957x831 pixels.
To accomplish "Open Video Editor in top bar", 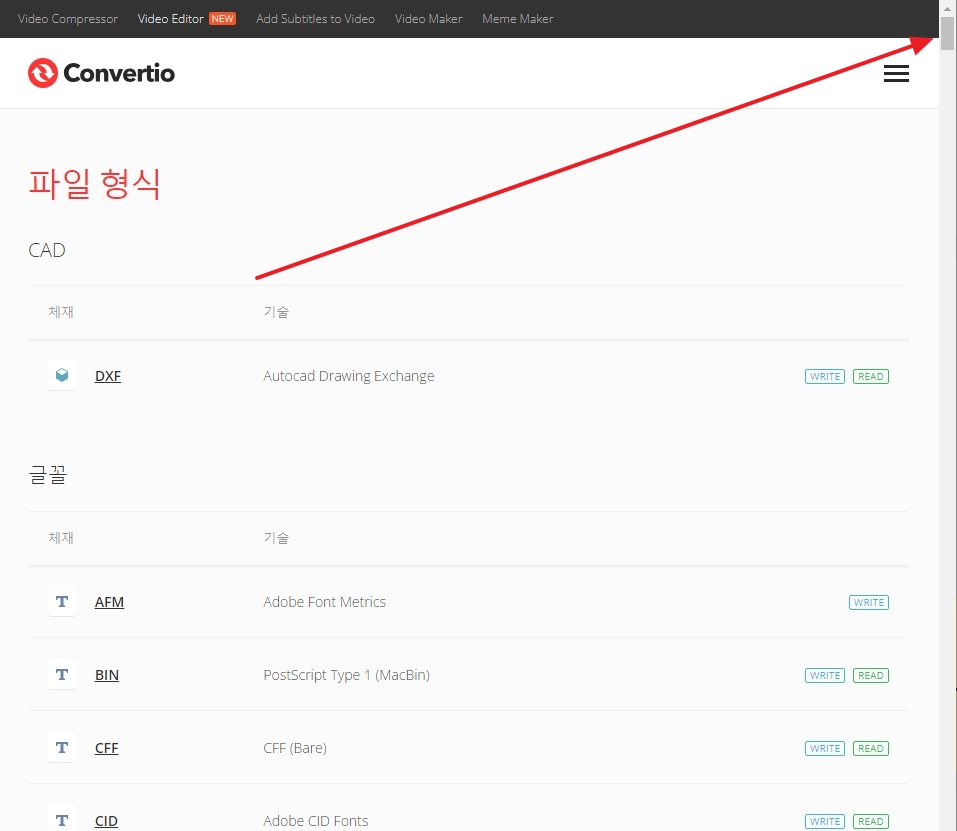I will pyautogui.click(x=170, y=19).
